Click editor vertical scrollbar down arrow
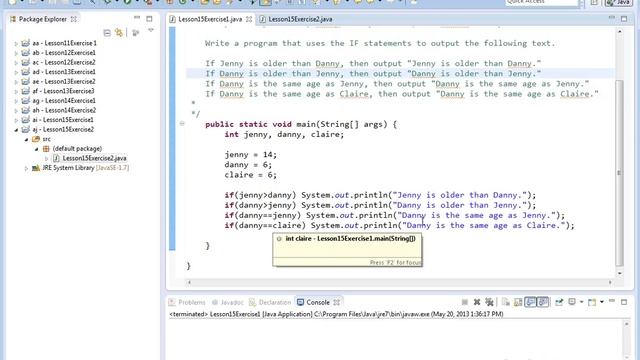The image size is (640, 360). pyautogui.click(x=620, y=273)
